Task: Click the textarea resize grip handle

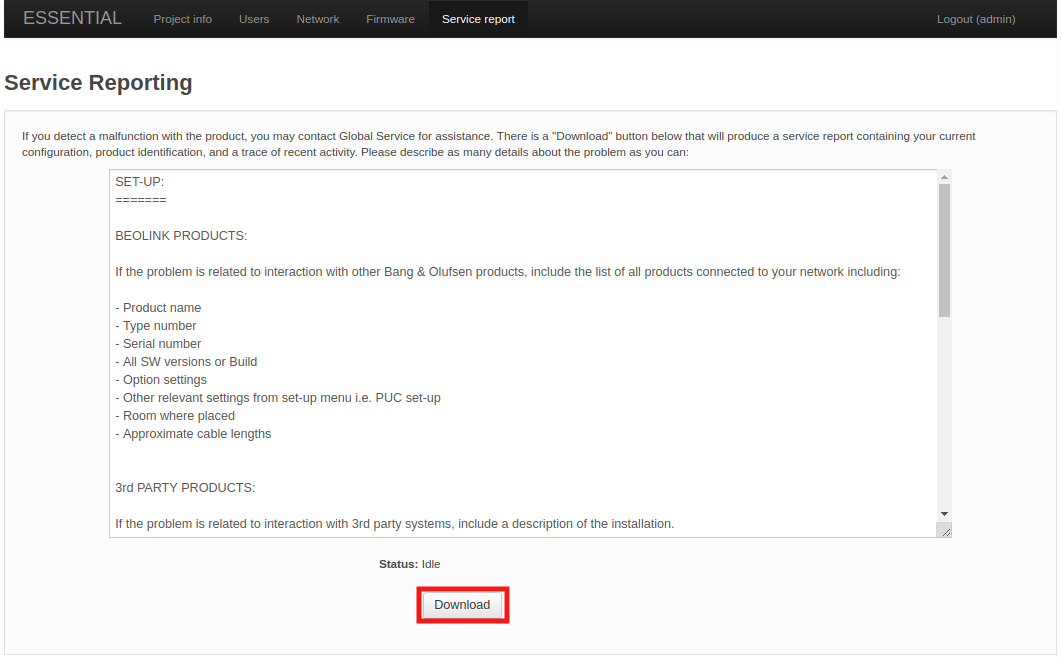Action: [945, 530]
